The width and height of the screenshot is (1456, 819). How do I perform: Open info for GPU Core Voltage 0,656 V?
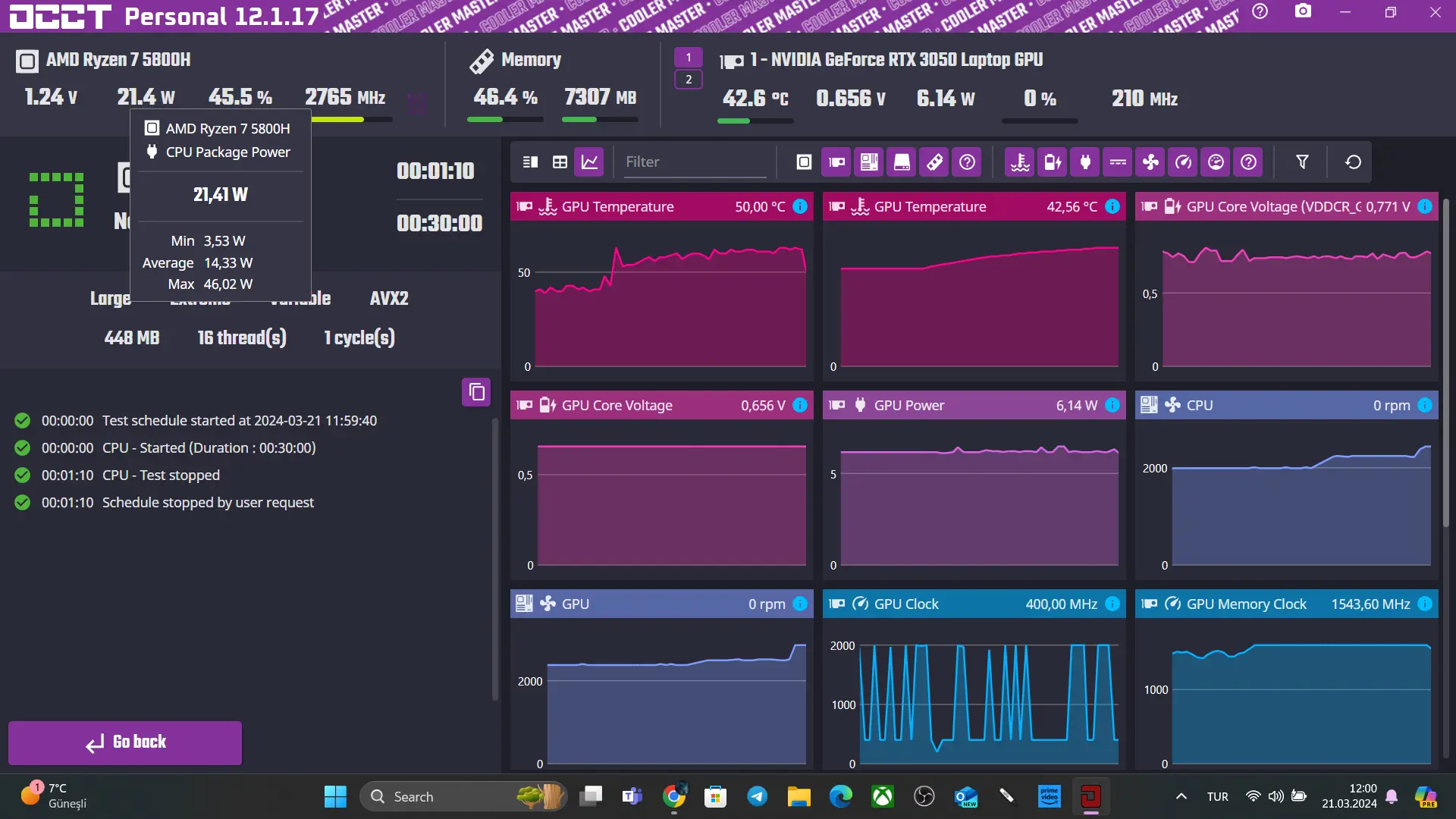point(800,405)
